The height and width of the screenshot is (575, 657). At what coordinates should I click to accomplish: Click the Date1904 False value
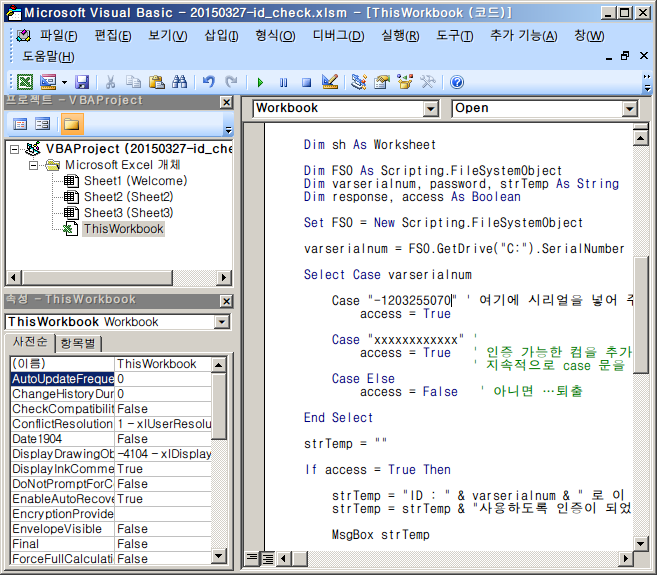click(163, 439)
